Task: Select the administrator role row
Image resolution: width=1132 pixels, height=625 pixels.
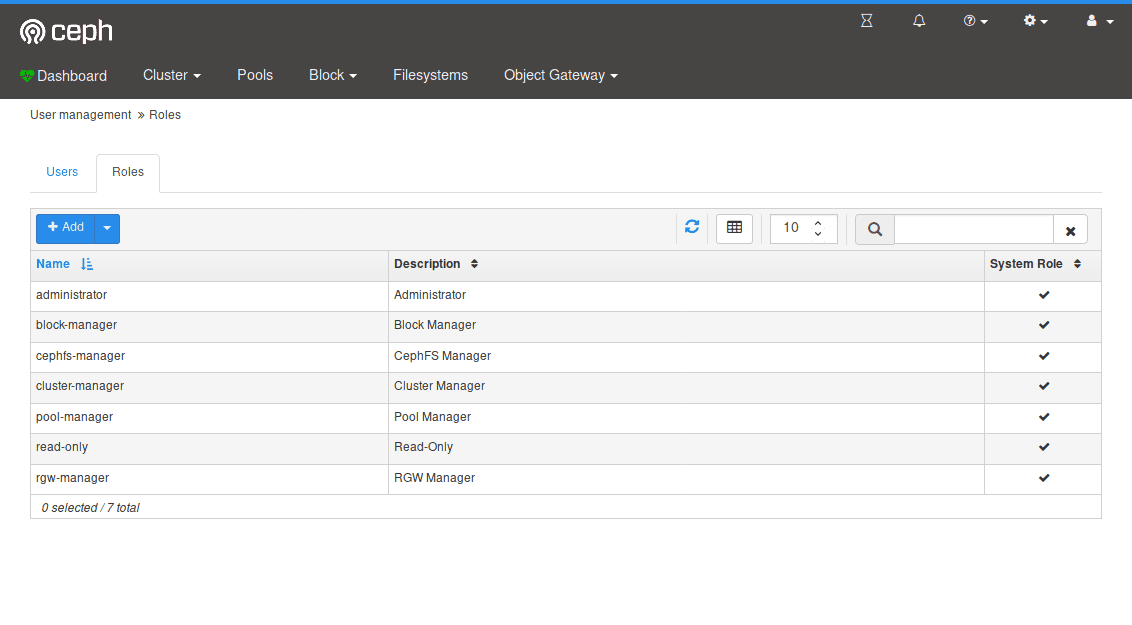Action: point(210,295)
